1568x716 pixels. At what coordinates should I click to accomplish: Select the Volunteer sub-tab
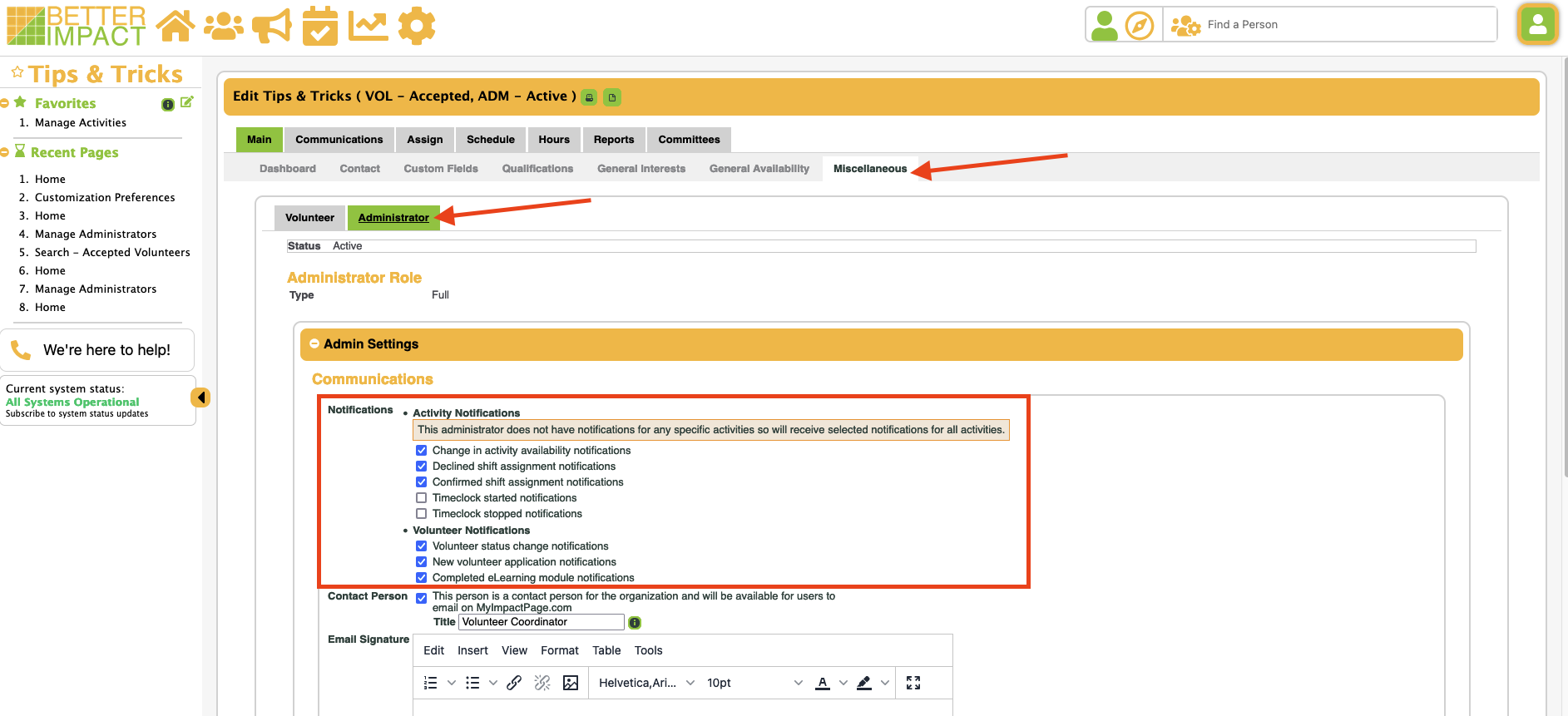click(309, 218)
